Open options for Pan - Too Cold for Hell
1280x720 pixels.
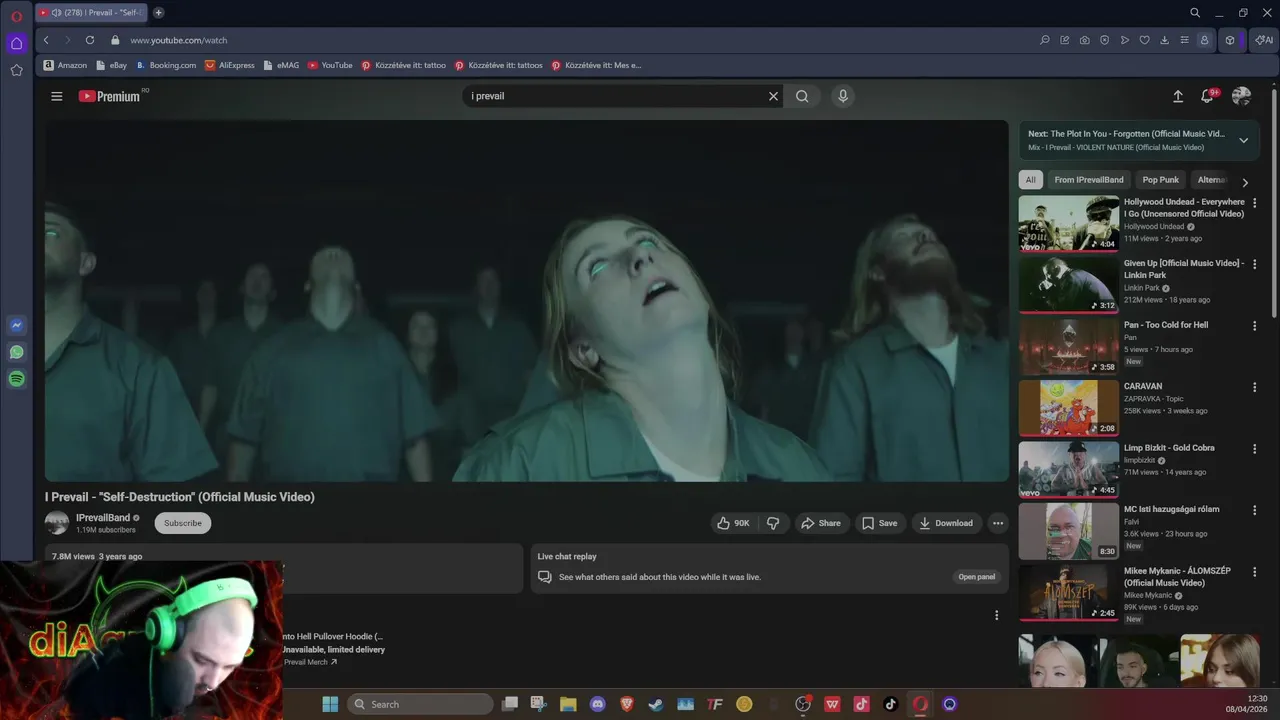pos(1255,326)
